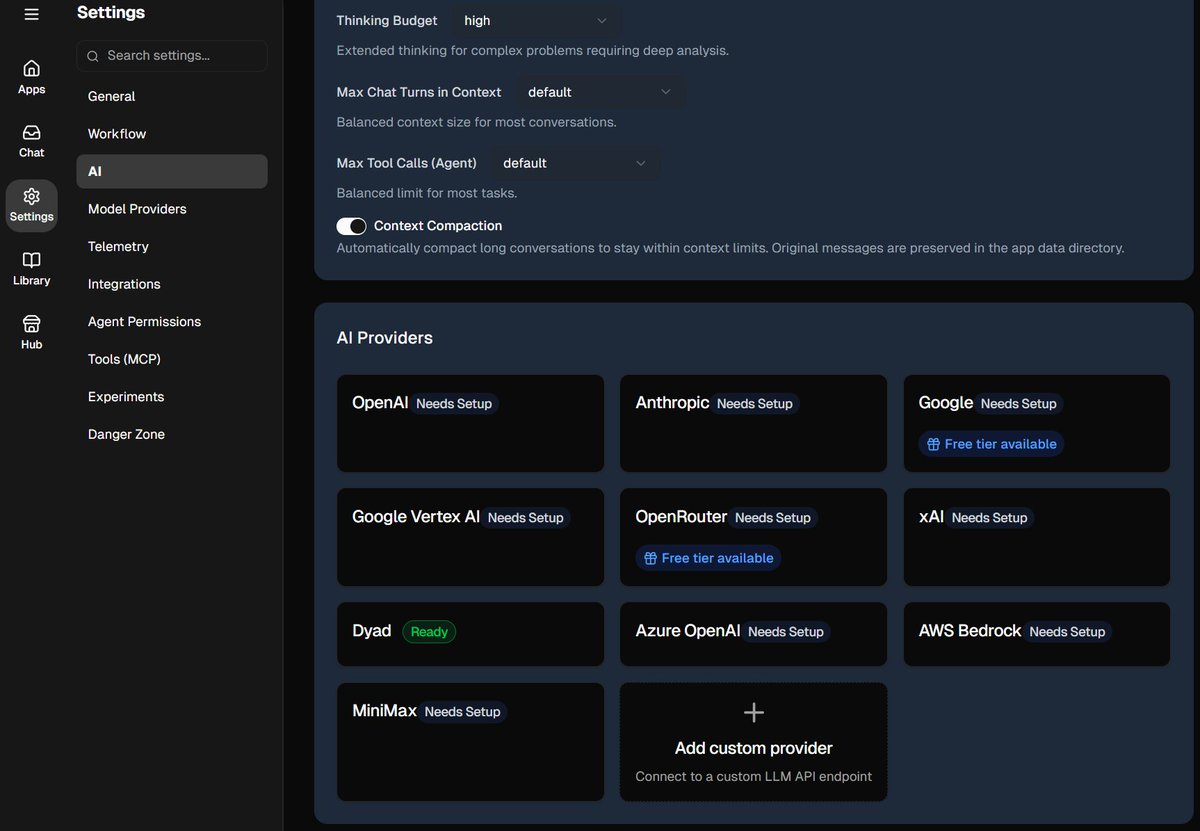1200x831 pixels.
Task: Click the Dyad Ready provider card
Action: click(470, 634)
